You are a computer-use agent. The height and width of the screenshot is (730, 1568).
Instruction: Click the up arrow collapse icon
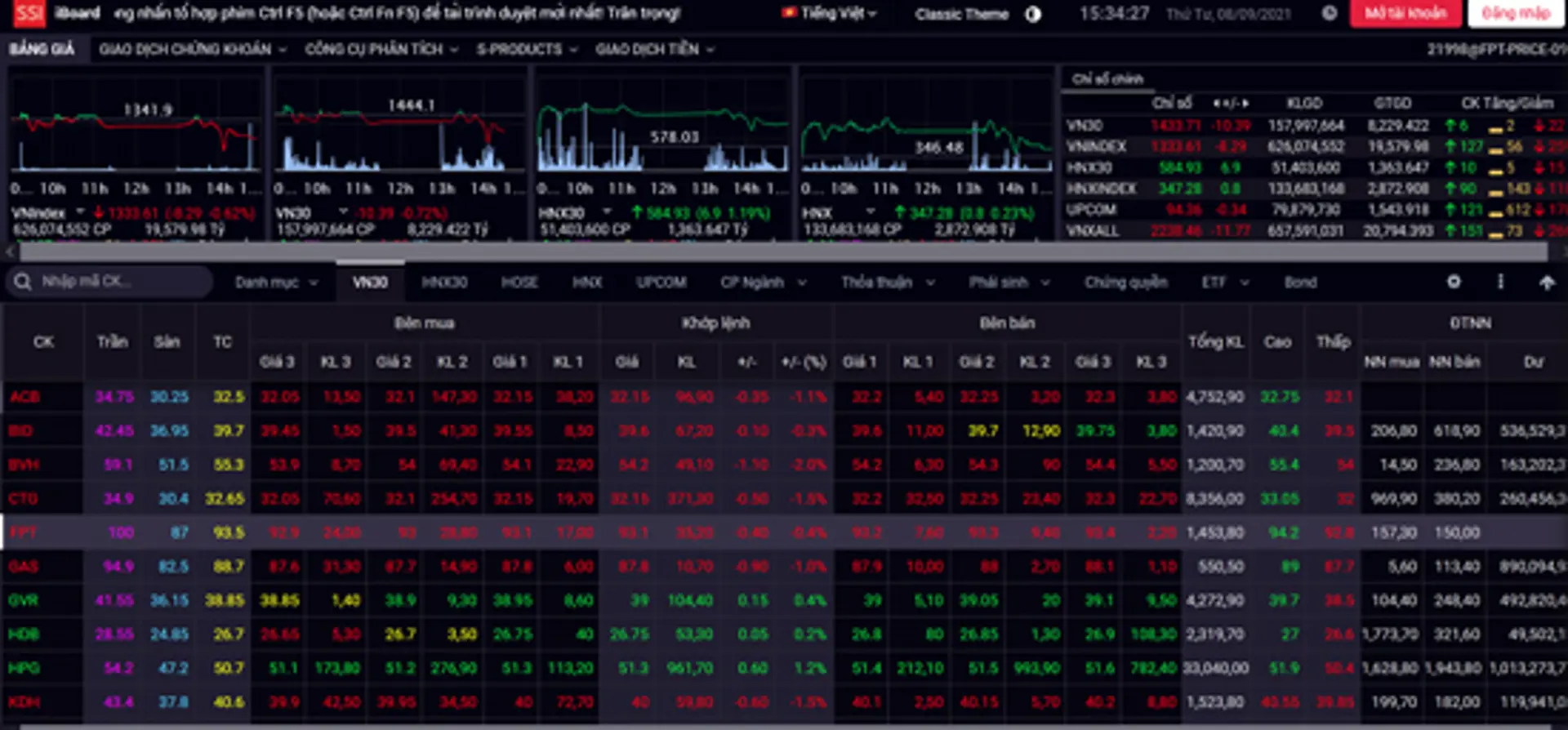click(x=1547, y=283)
